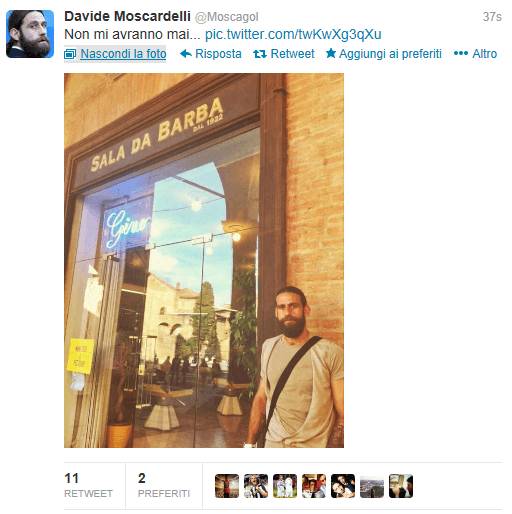Image resolution: width=512 pixels, height=514 pixels.
Task: Click the reply arrow icon
Action: (186, 54)
